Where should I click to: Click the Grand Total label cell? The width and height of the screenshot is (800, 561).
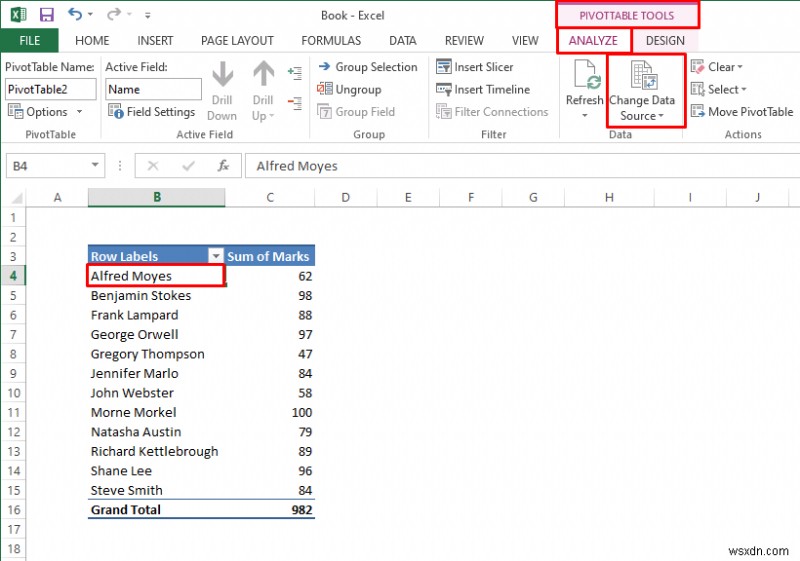click(x=156, y=509)
